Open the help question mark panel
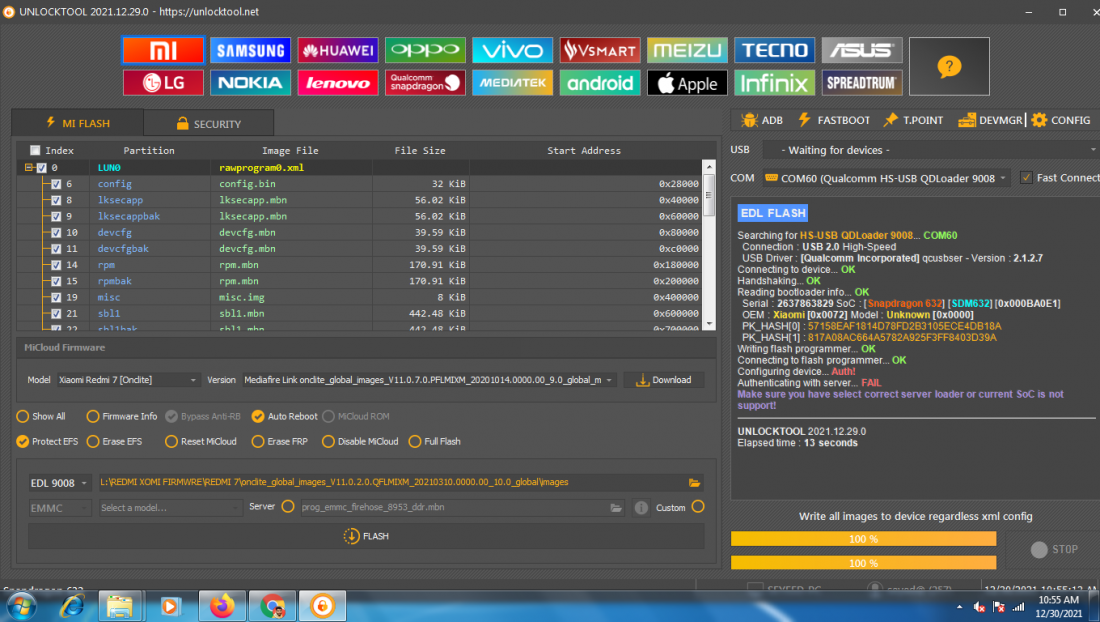 (949, 67)
